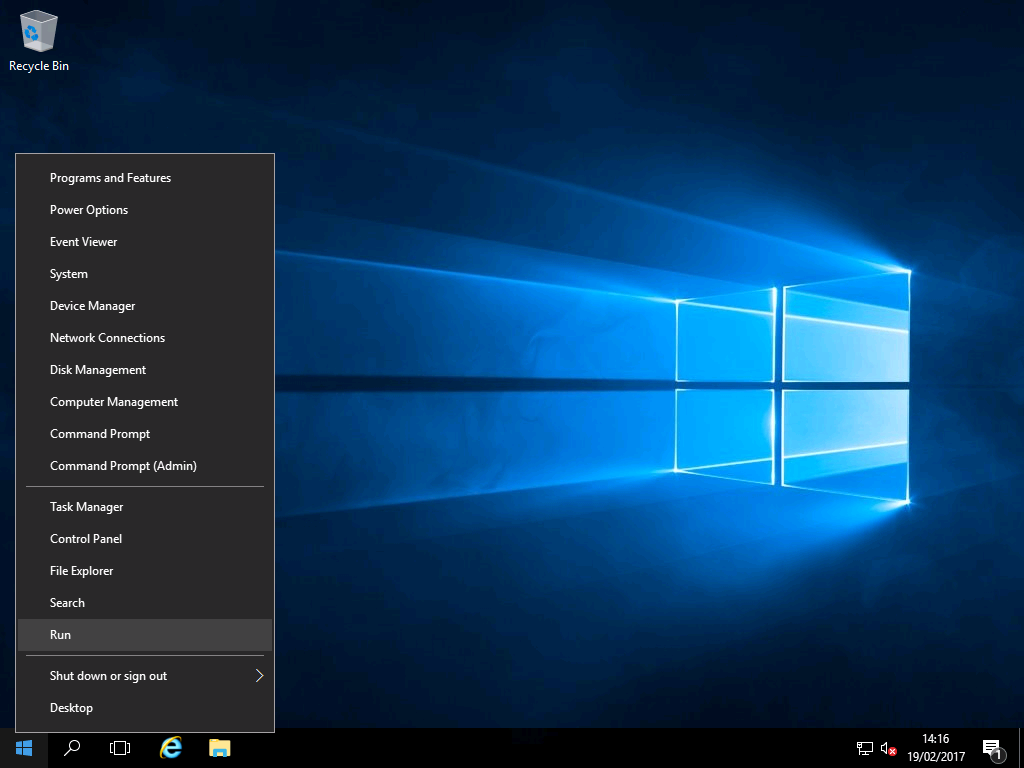Screen dimensions: 1024x768
Task: Click the muted volume tray icon
Action: 888,748
